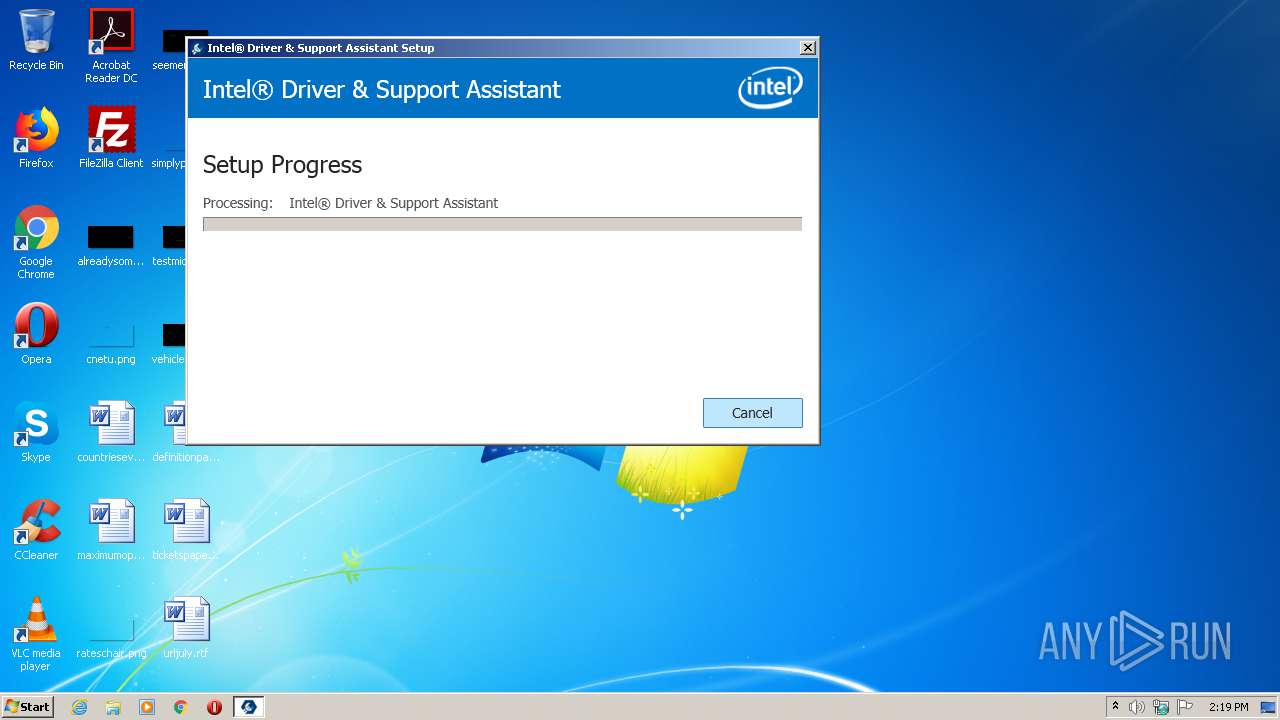Click the Show desktop button
Viewport: 1280px width, 720px height.
(1270, 707)
